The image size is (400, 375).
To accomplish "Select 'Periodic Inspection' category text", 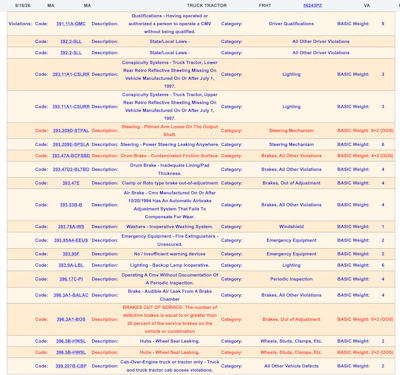I will click(291, 279).
